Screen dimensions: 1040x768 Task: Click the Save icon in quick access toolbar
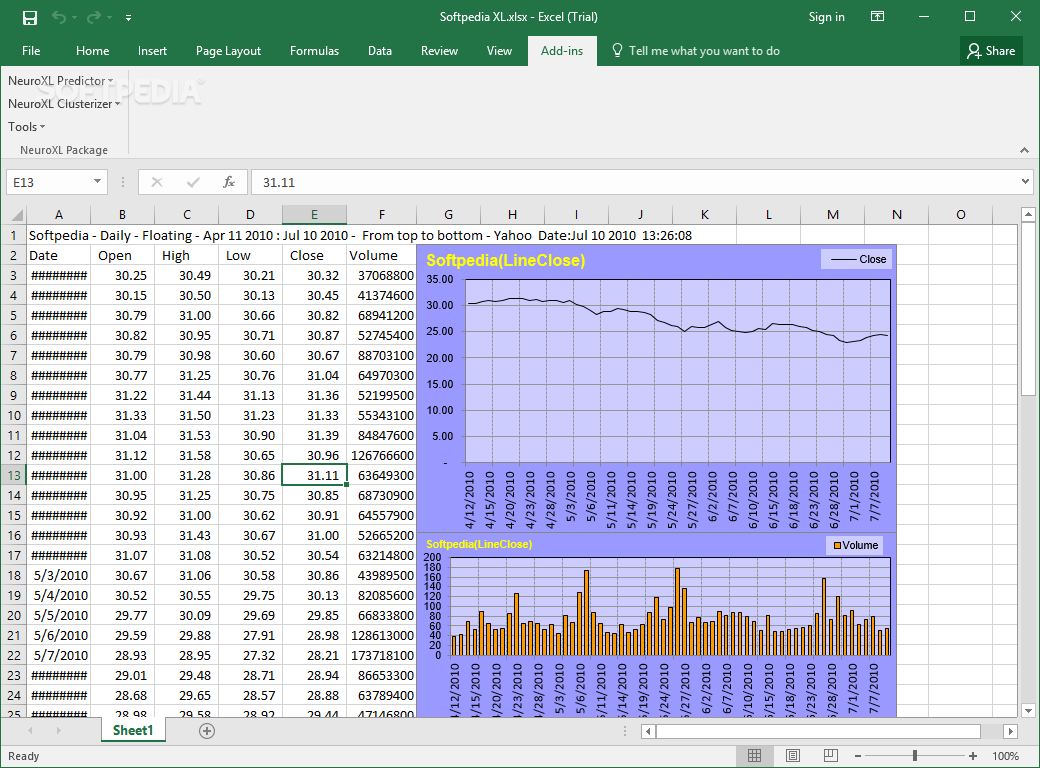pyautogui.click(x=30, y=17)
